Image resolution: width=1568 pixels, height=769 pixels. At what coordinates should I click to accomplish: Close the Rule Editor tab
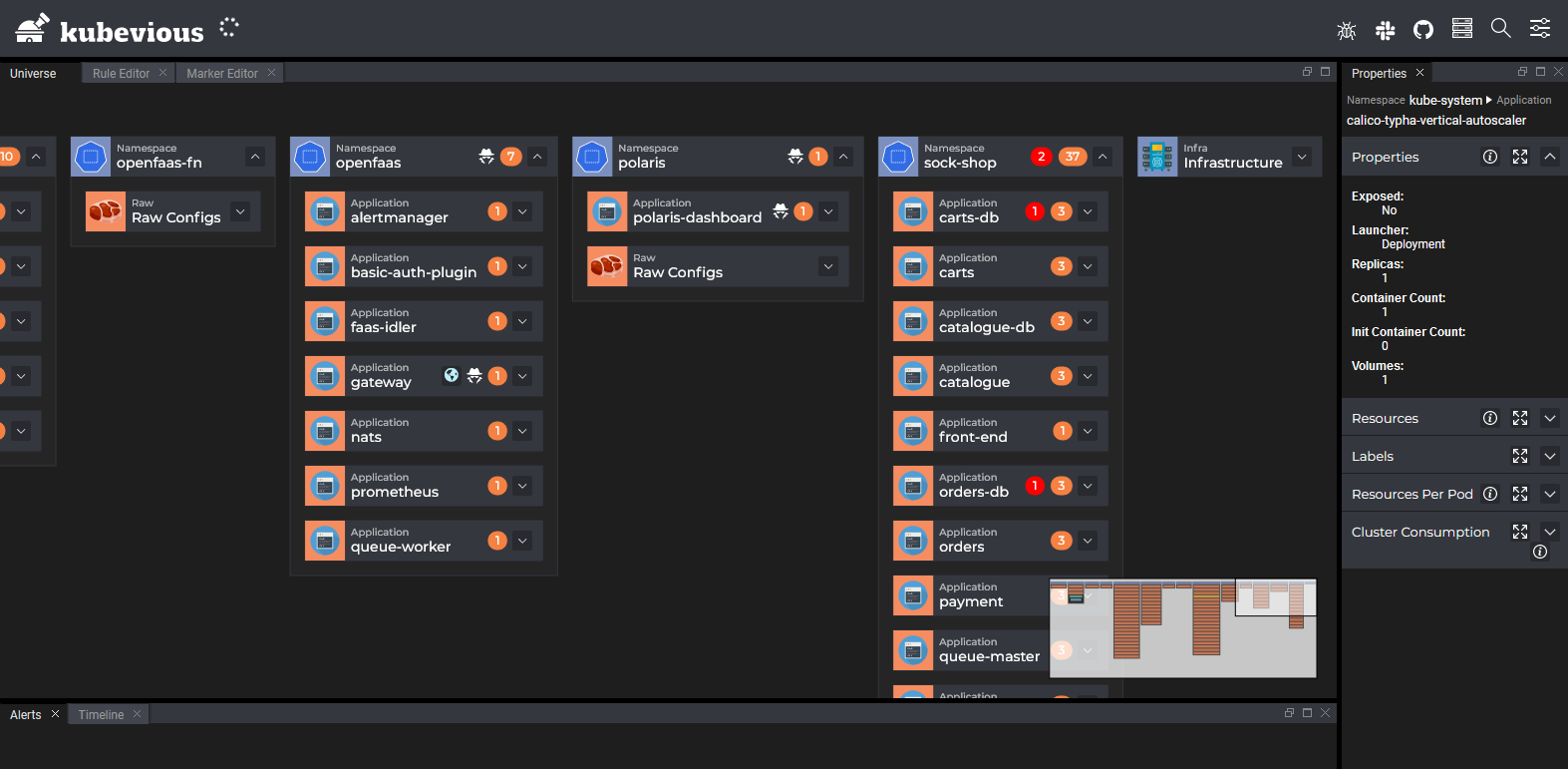[x=162, y=73]
